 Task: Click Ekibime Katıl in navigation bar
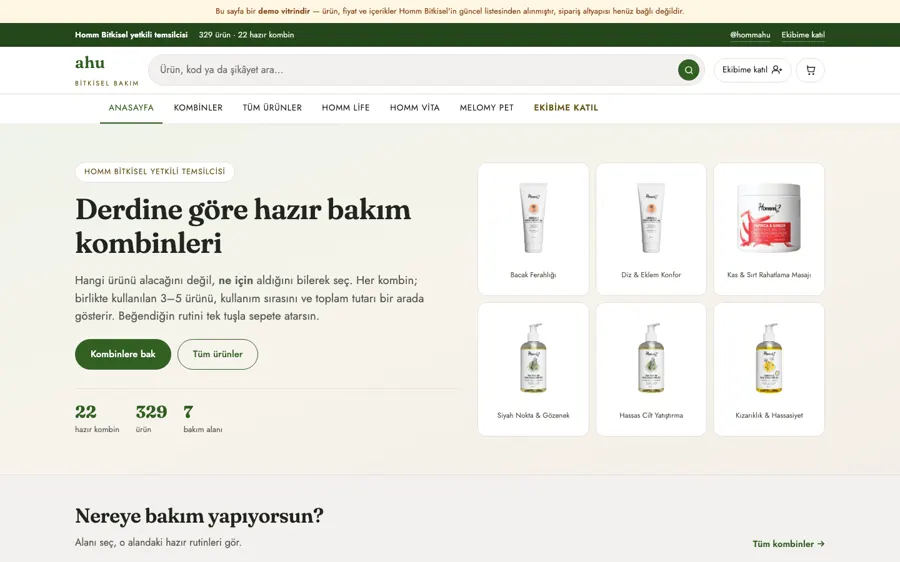pyautogui.click(x=566, y=107)
